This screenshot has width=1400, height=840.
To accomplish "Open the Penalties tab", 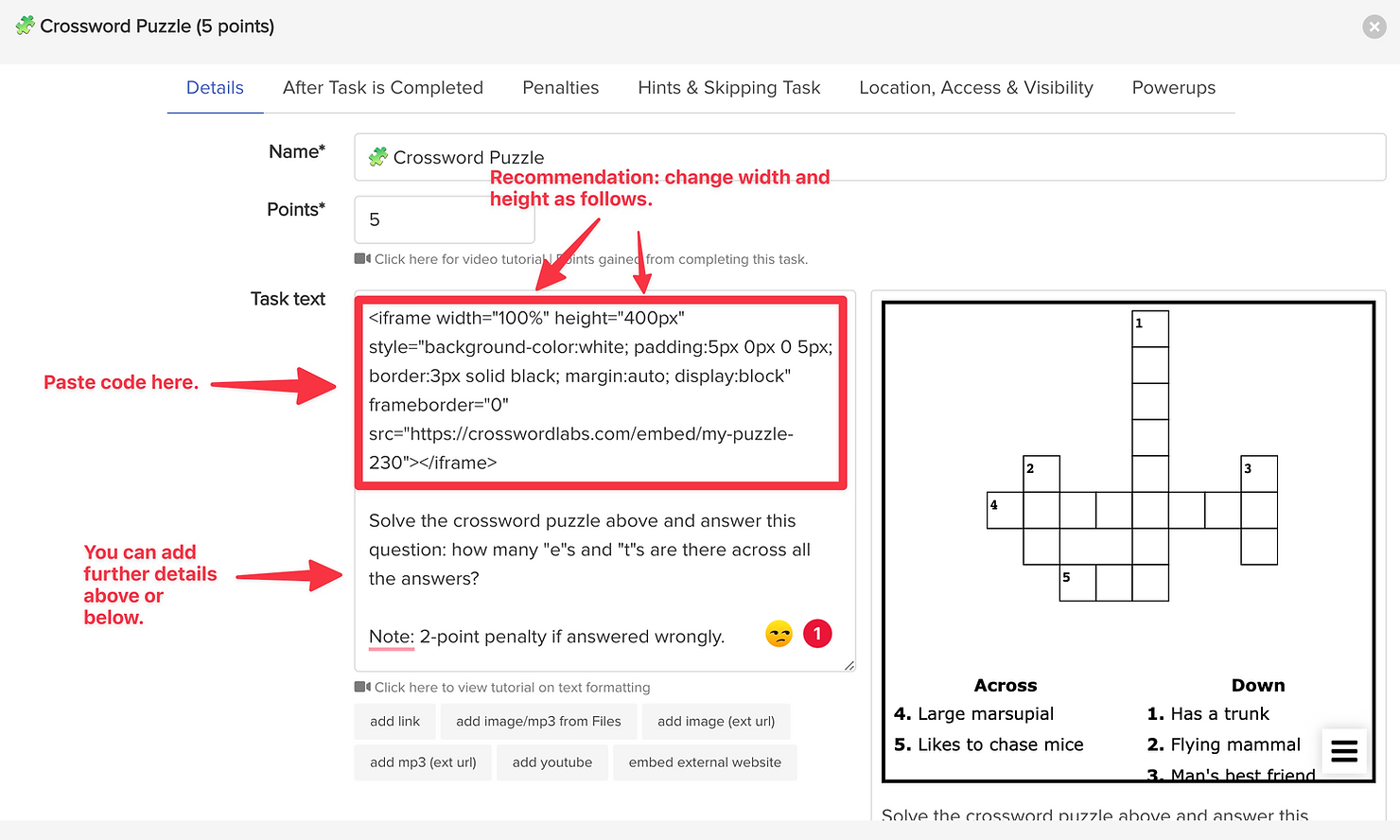I will point(561,88).
